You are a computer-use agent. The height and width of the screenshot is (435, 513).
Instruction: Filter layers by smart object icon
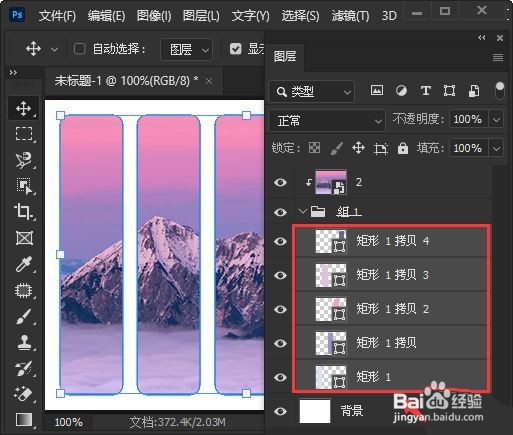(x=474, y=91)
